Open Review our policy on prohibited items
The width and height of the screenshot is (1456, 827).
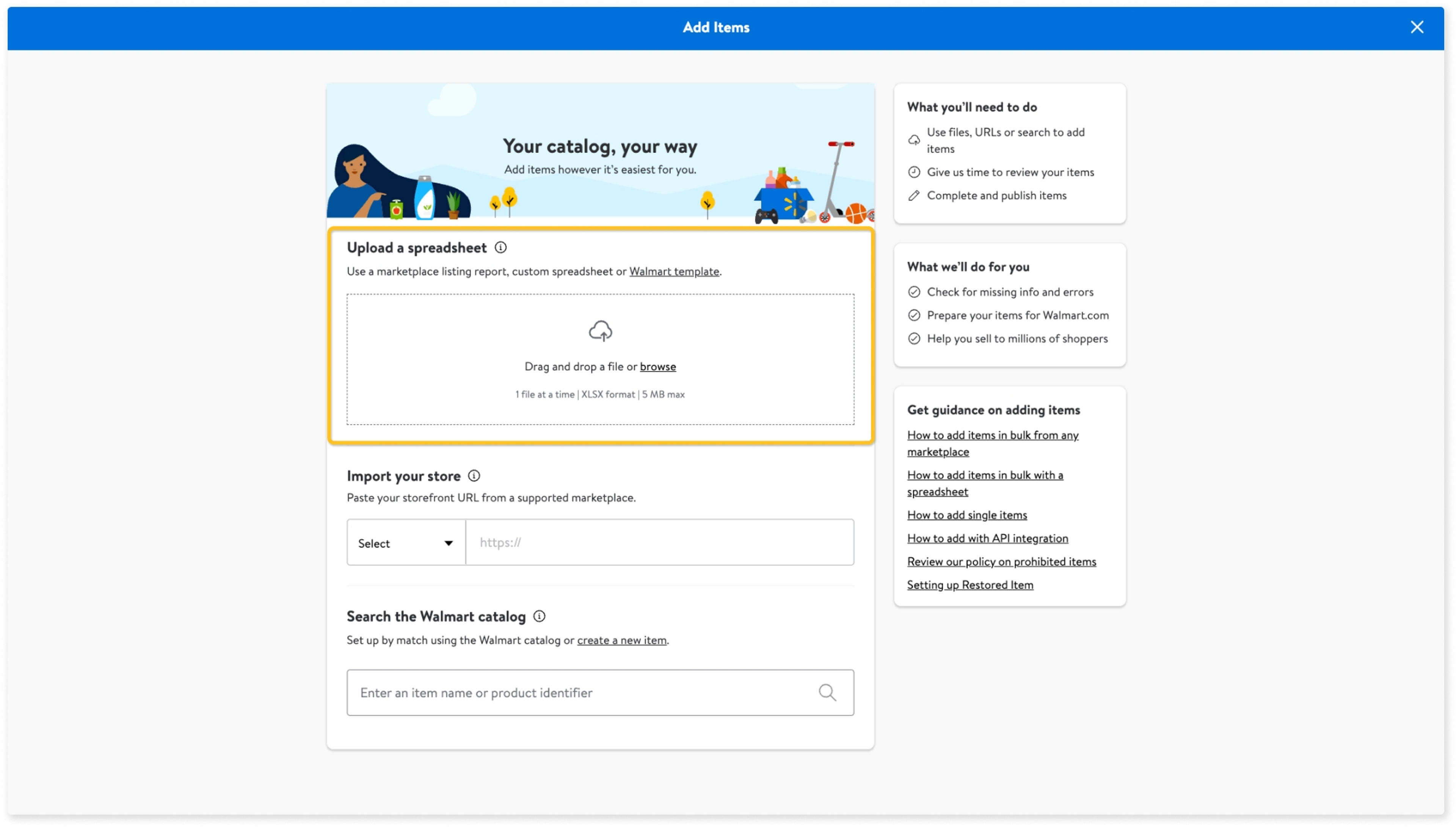(x=1001, y=562)
